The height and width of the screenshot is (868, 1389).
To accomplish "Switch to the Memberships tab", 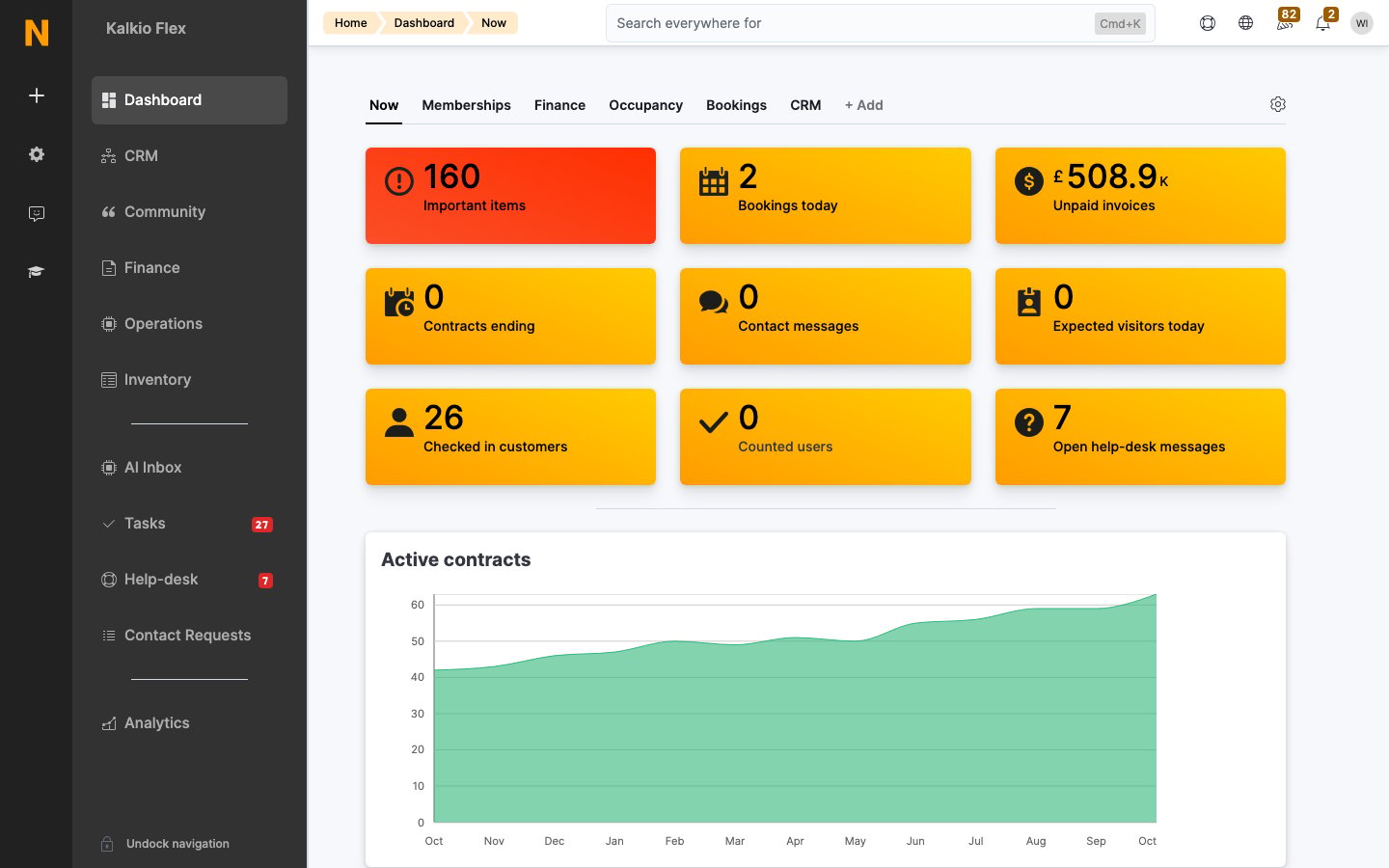I will pyautogui.click(x=466, y=105).
